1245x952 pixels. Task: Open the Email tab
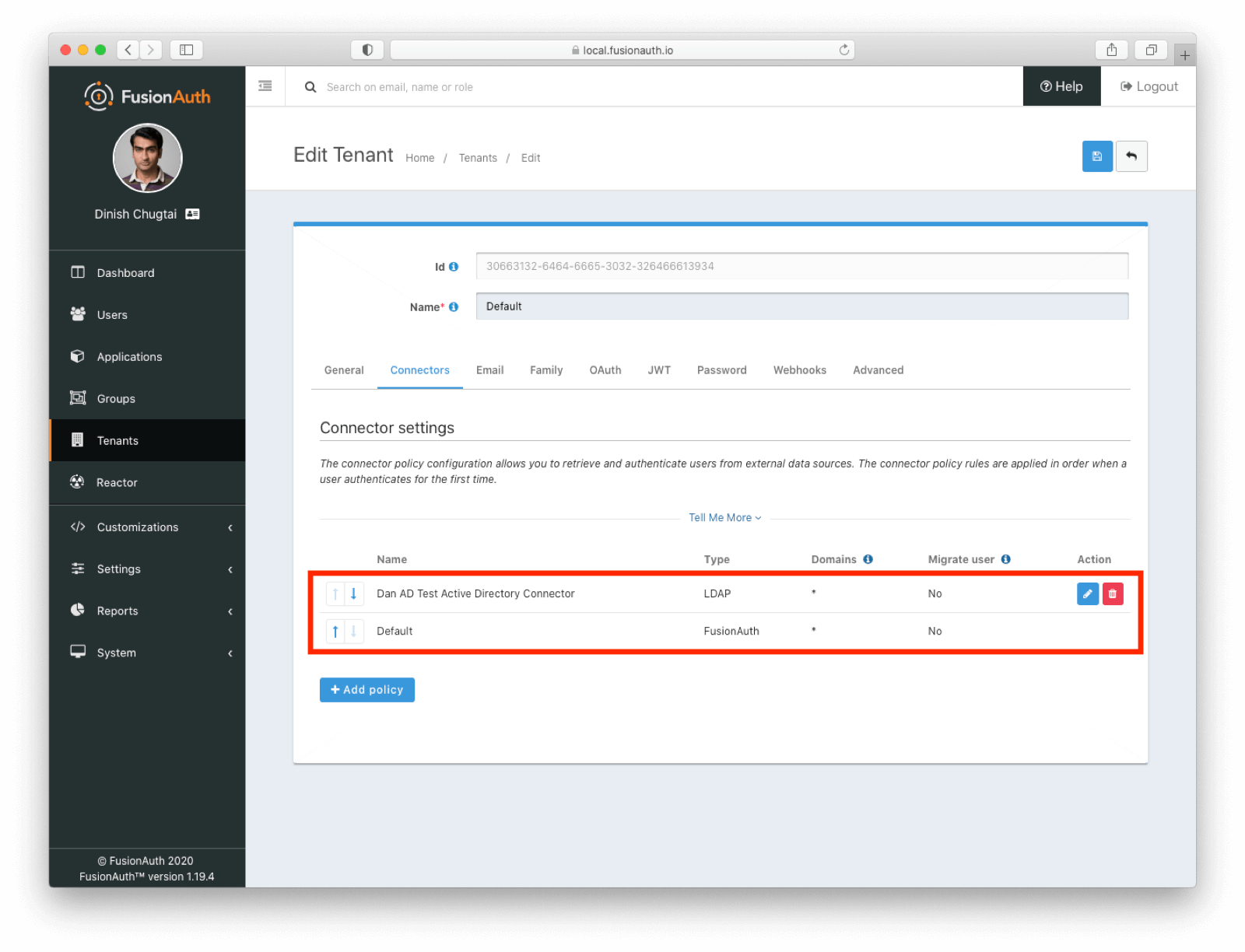tap(490, 370)
